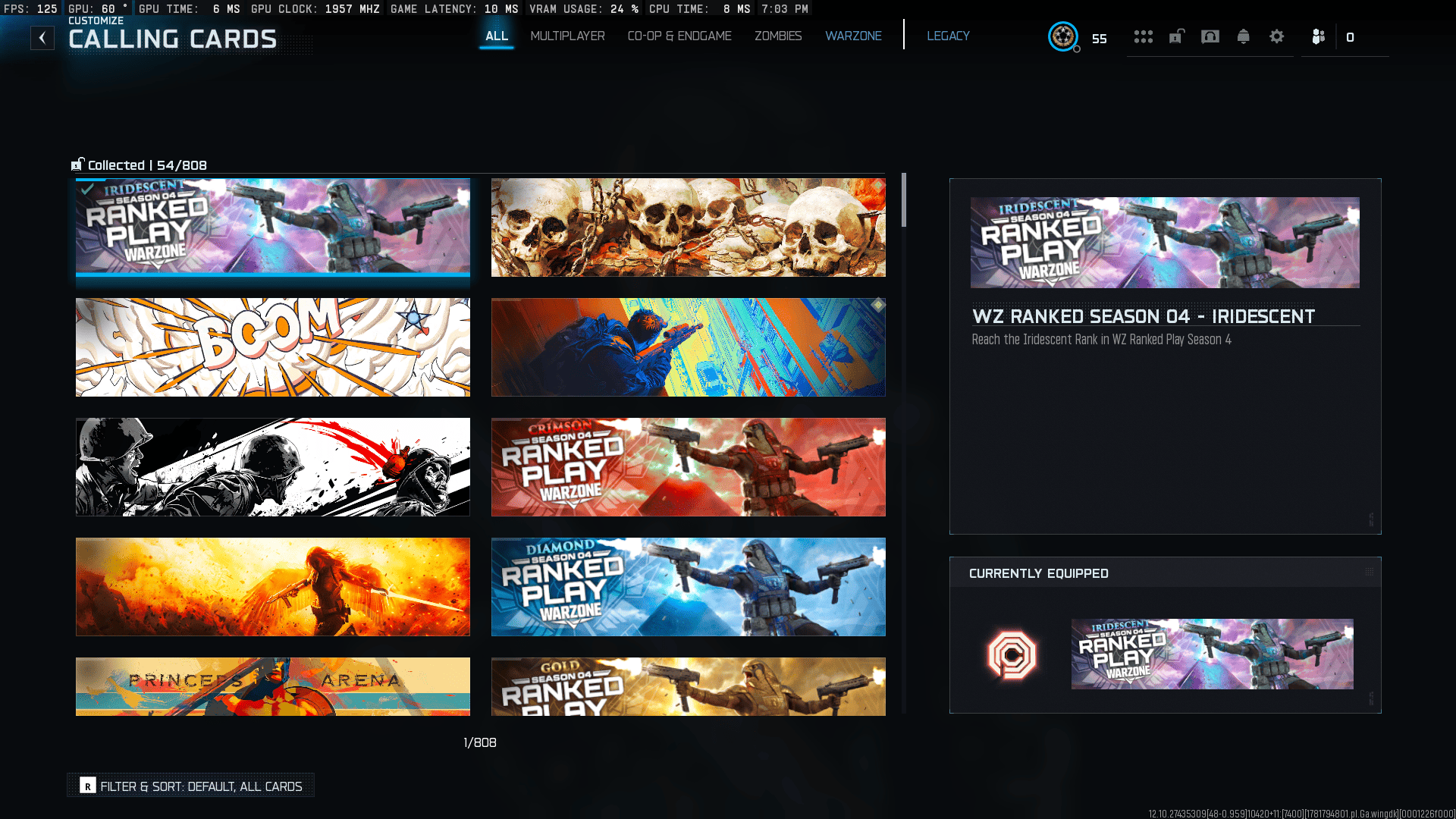Open the unlock padlock icon
The width and height of the screenshot is (1456, 819).
point(1177,36)
